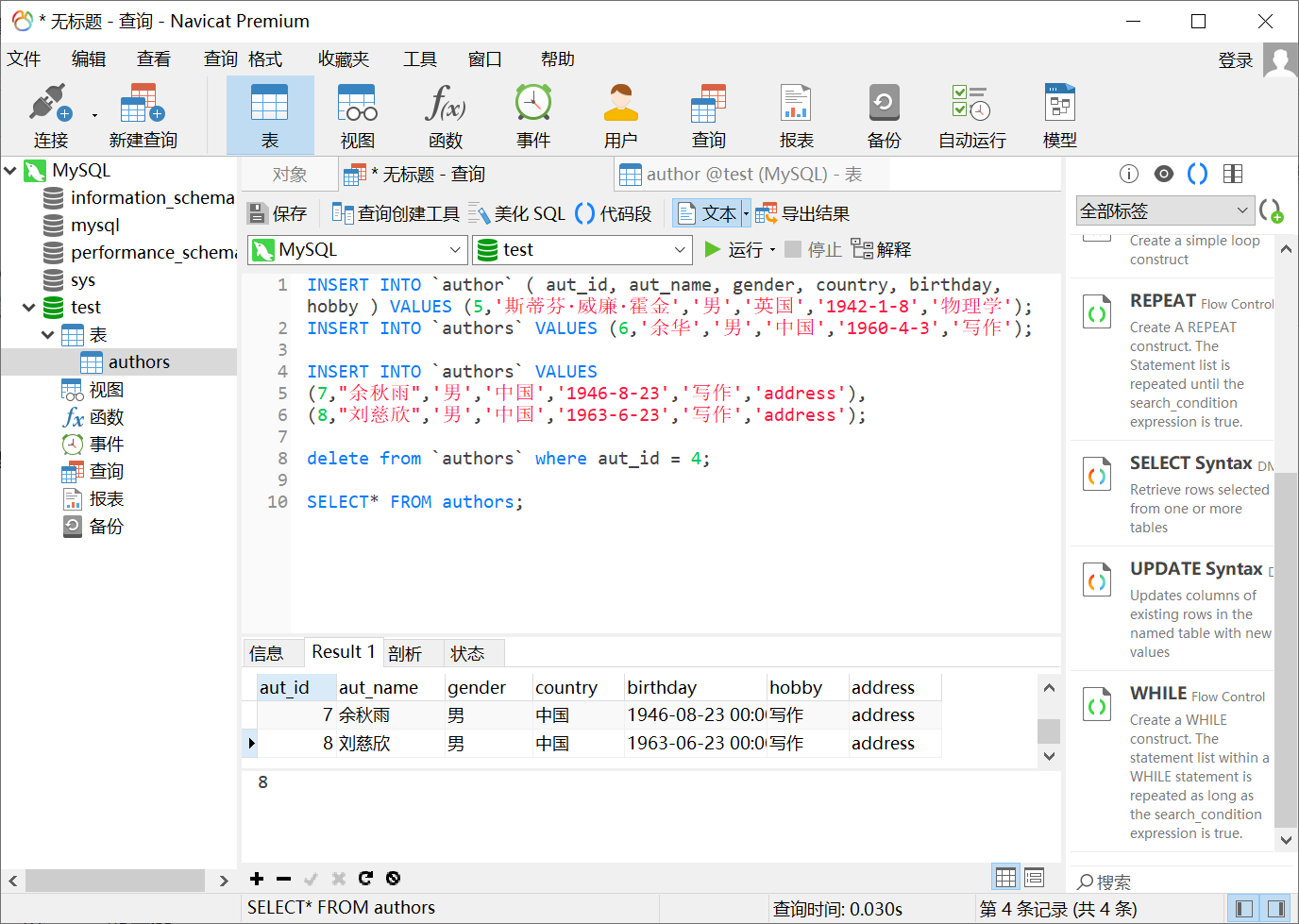The height and width of the screenshot is (924, 1299).
Task: Show the code snippets parentheses icon
Action: [x=1198, y=174]
